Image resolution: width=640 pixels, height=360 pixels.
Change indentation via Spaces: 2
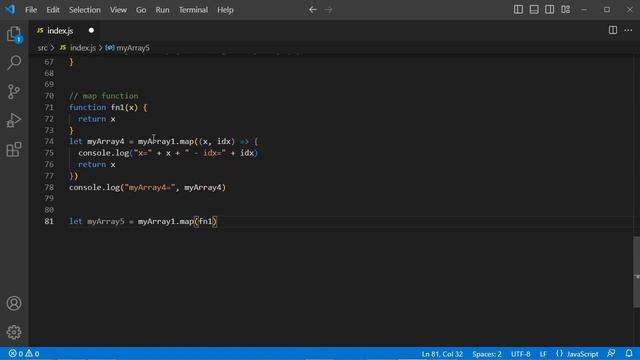pyautogui.click(x=487, y=354)
